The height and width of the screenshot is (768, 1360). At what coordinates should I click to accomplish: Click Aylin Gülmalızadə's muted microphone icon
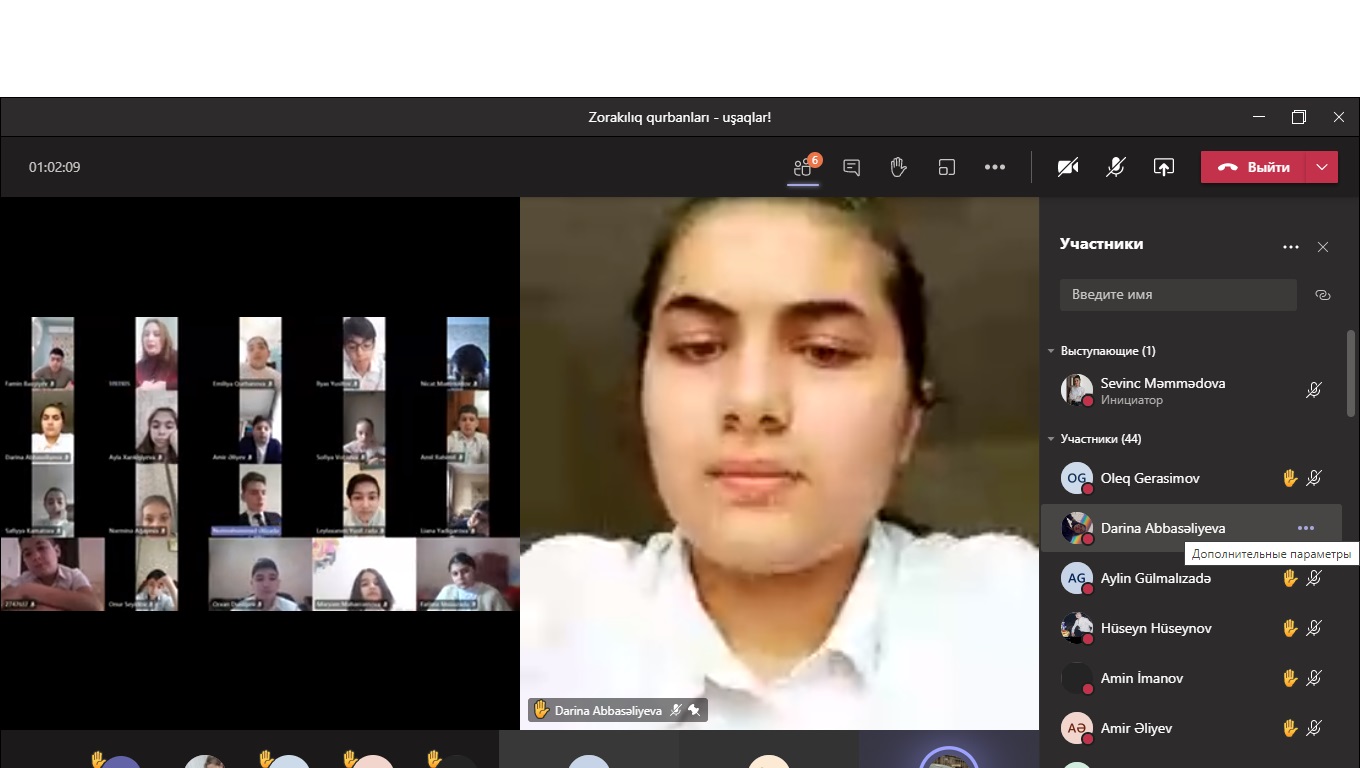tap(1314, 578)
